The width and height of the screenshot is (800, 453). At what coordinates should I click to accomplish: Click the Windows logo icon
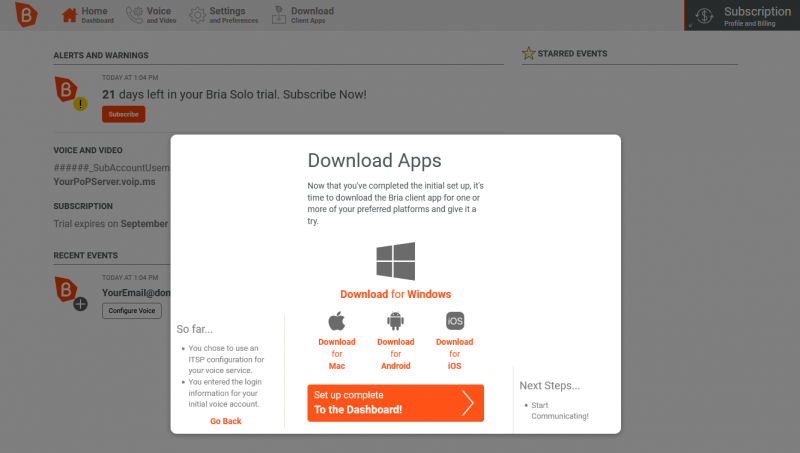point(395,261)
